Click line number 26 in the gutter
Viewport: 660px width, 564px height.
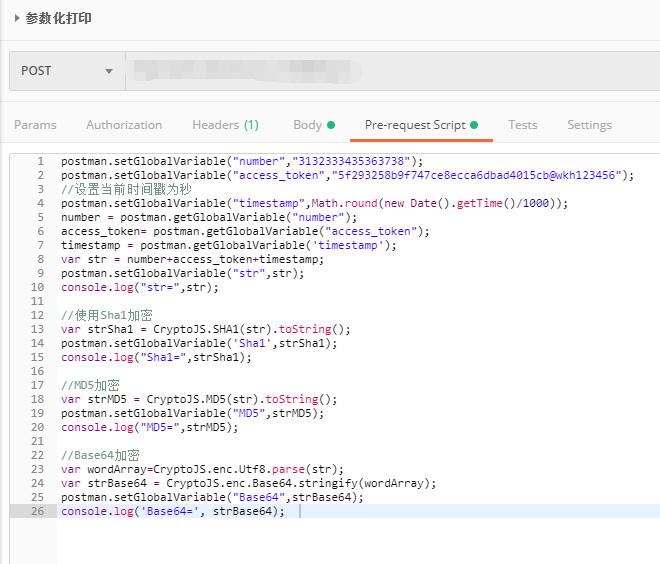(x=37, y=511)
